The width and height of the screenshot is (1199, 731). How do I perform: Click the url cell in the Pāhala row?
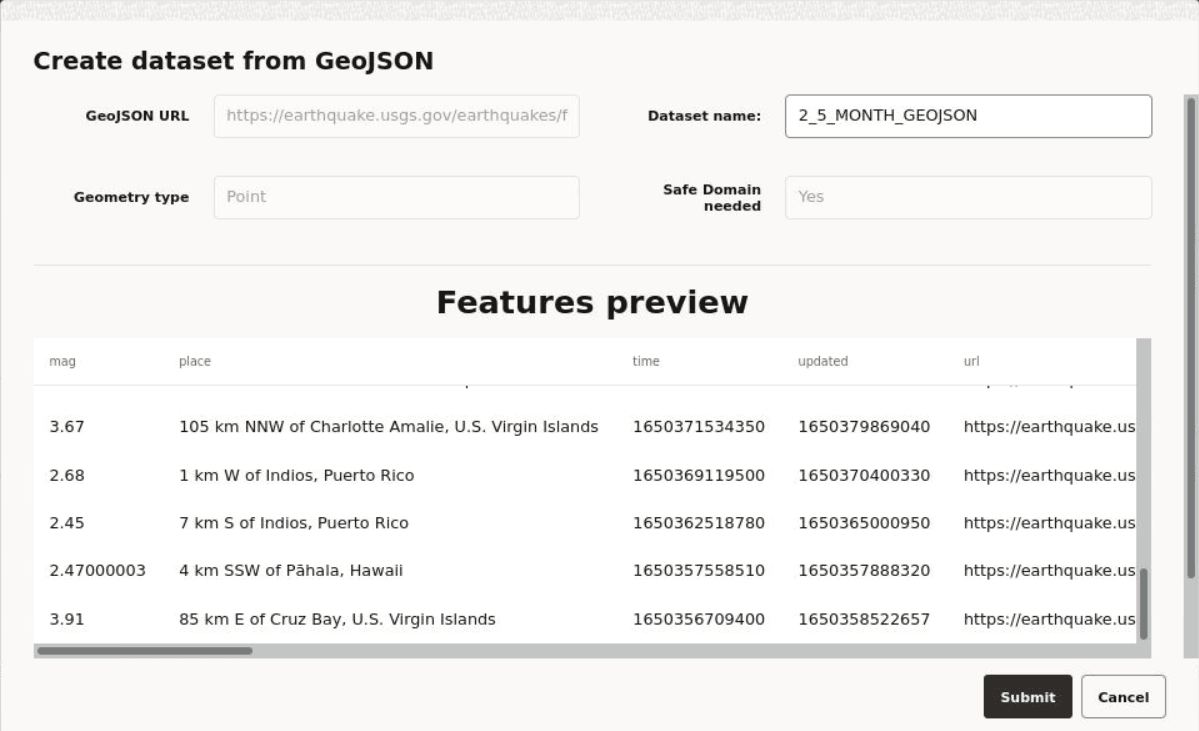tap(1049, 570)
